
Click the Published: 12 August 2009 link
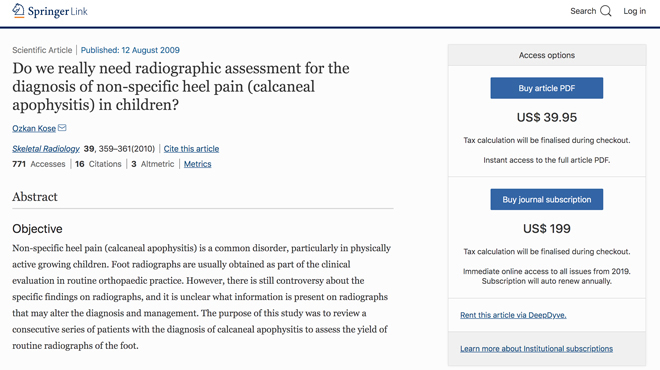(x=130, y=50)
